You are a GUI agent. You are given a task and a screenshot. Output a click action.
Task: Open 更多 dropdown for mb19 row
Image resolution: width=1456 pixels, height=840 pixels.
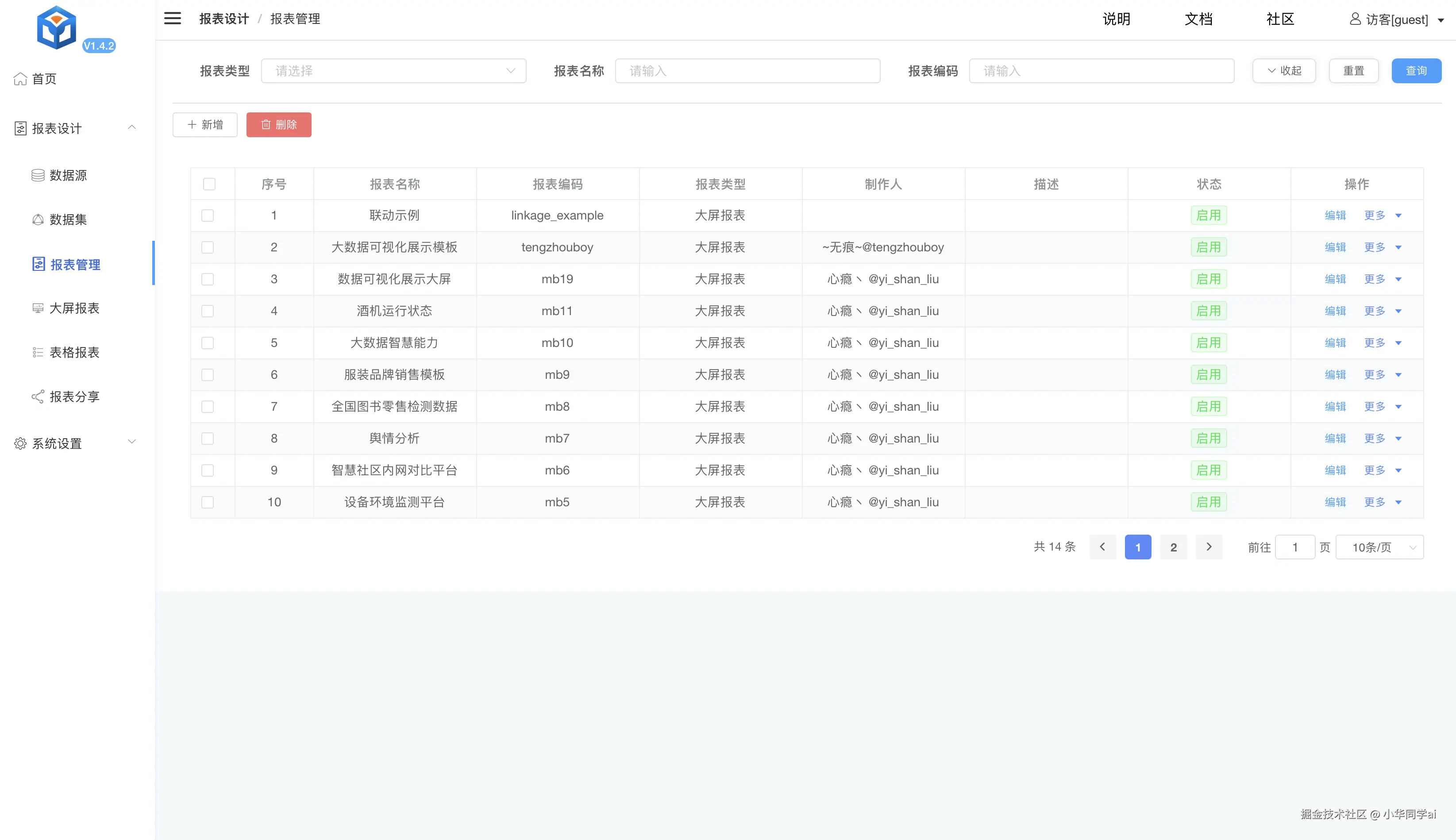(x=1383, y=279)
